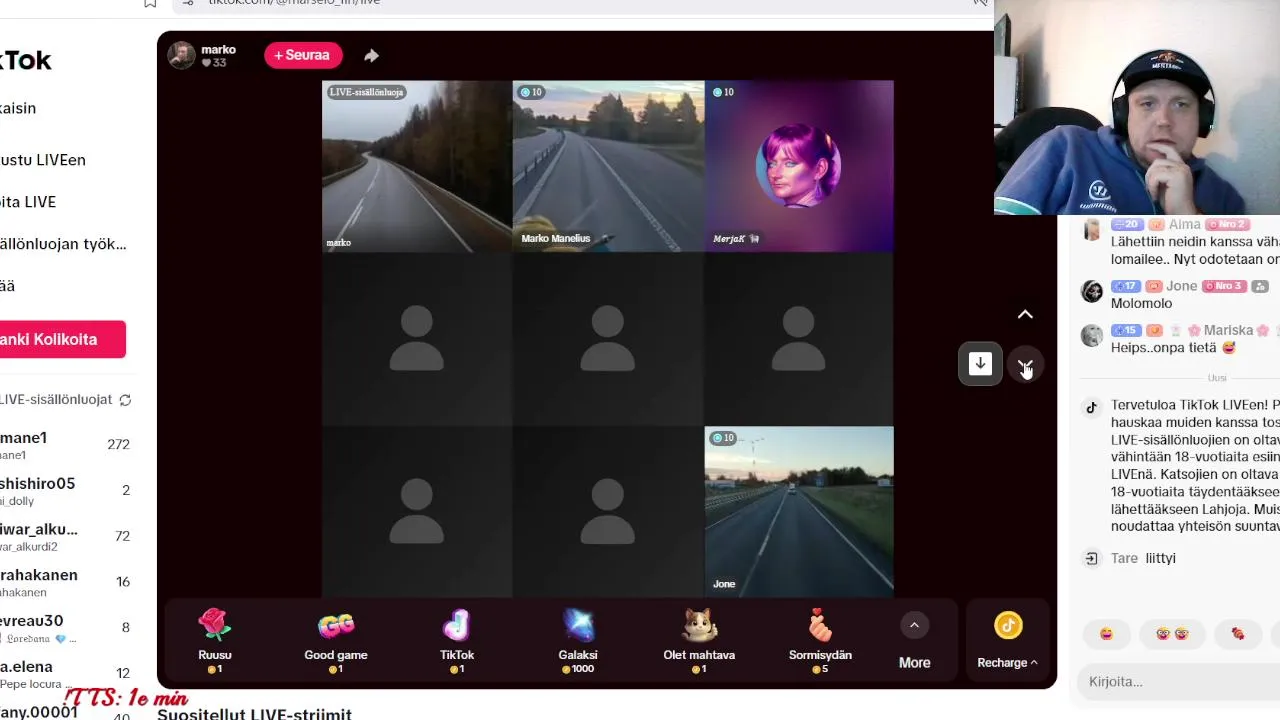Open the shishiro05 creator row
This screenshot has width=1280, height=720.
(x=65, y=491)
